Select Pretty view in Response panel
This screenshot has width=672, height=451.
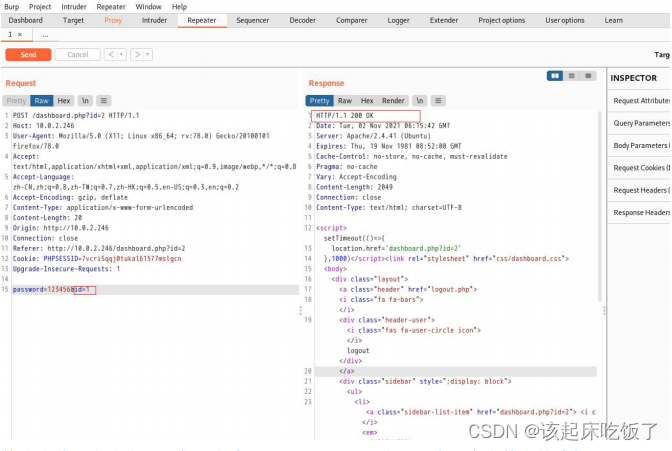click(319, 101)
